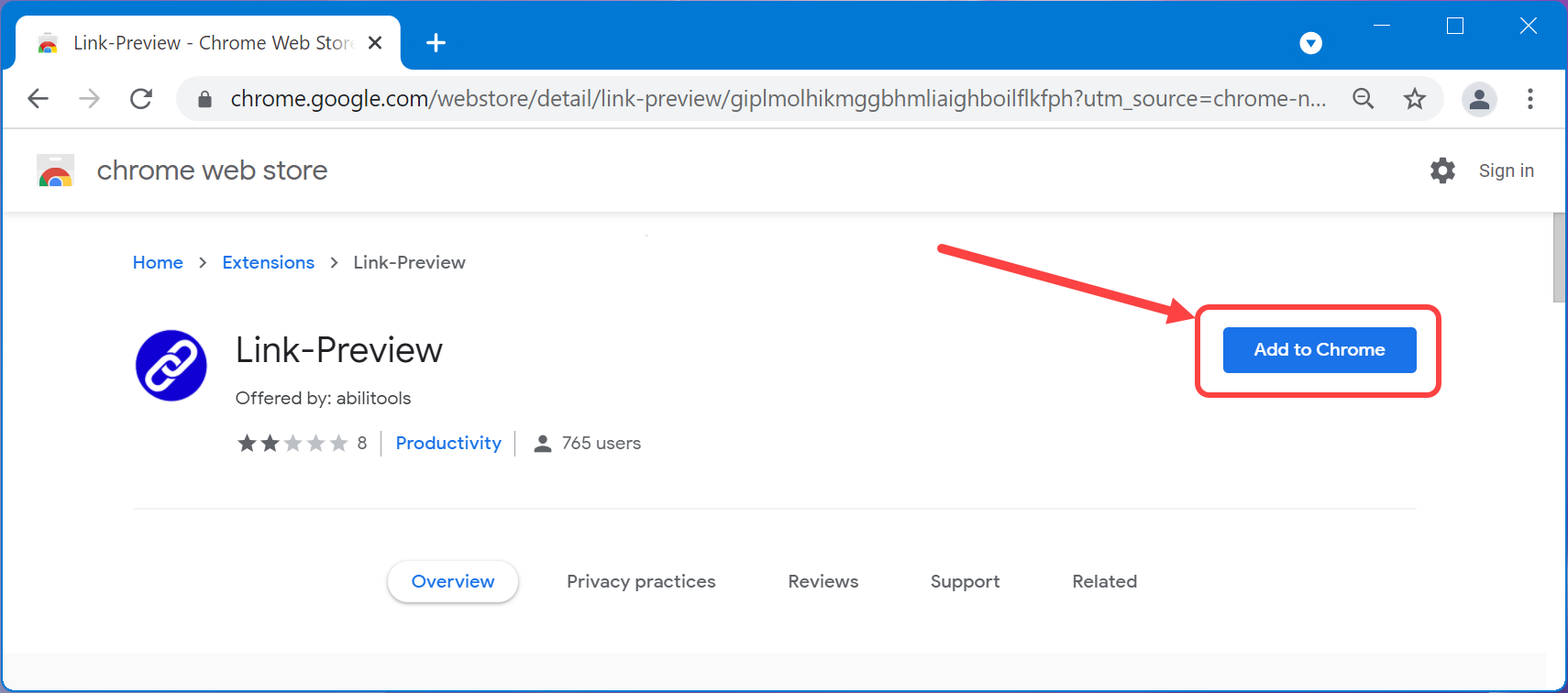
Task: Open the zoom magnifier in address bar
Action: pos(1363,98)
